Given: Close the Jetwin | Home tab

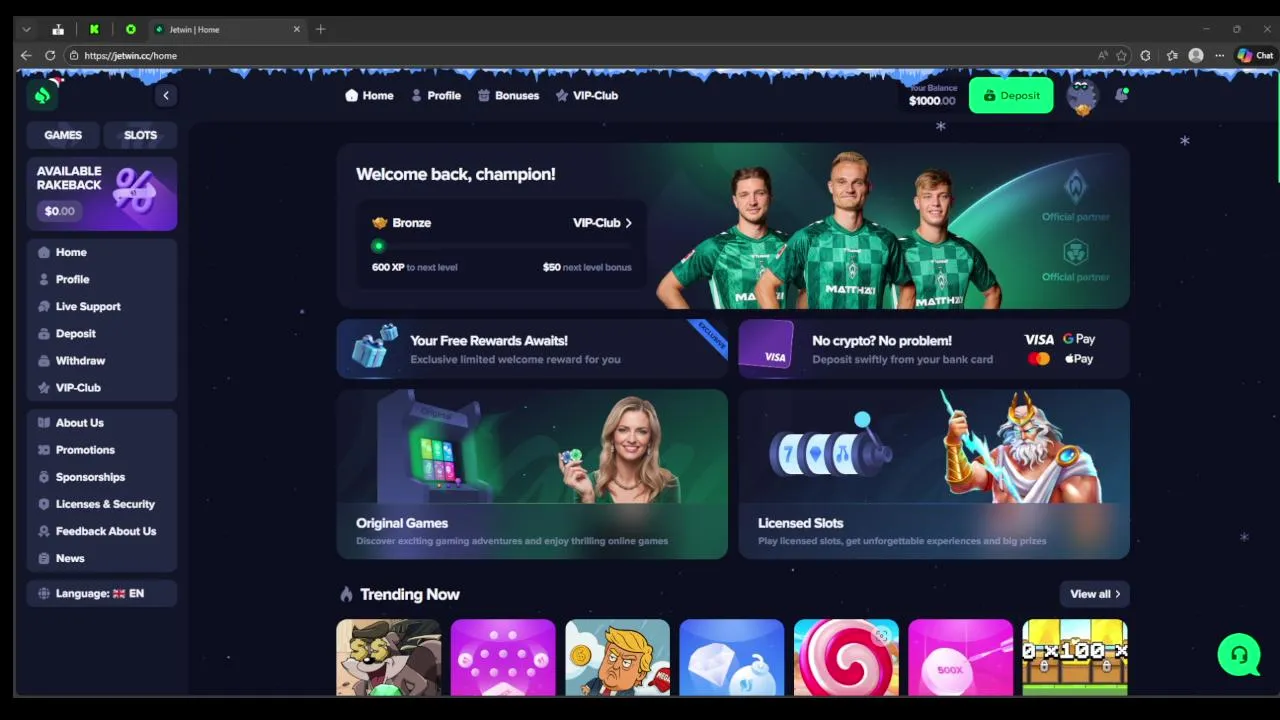Looking at the screenshot, I should pos(296,29).
